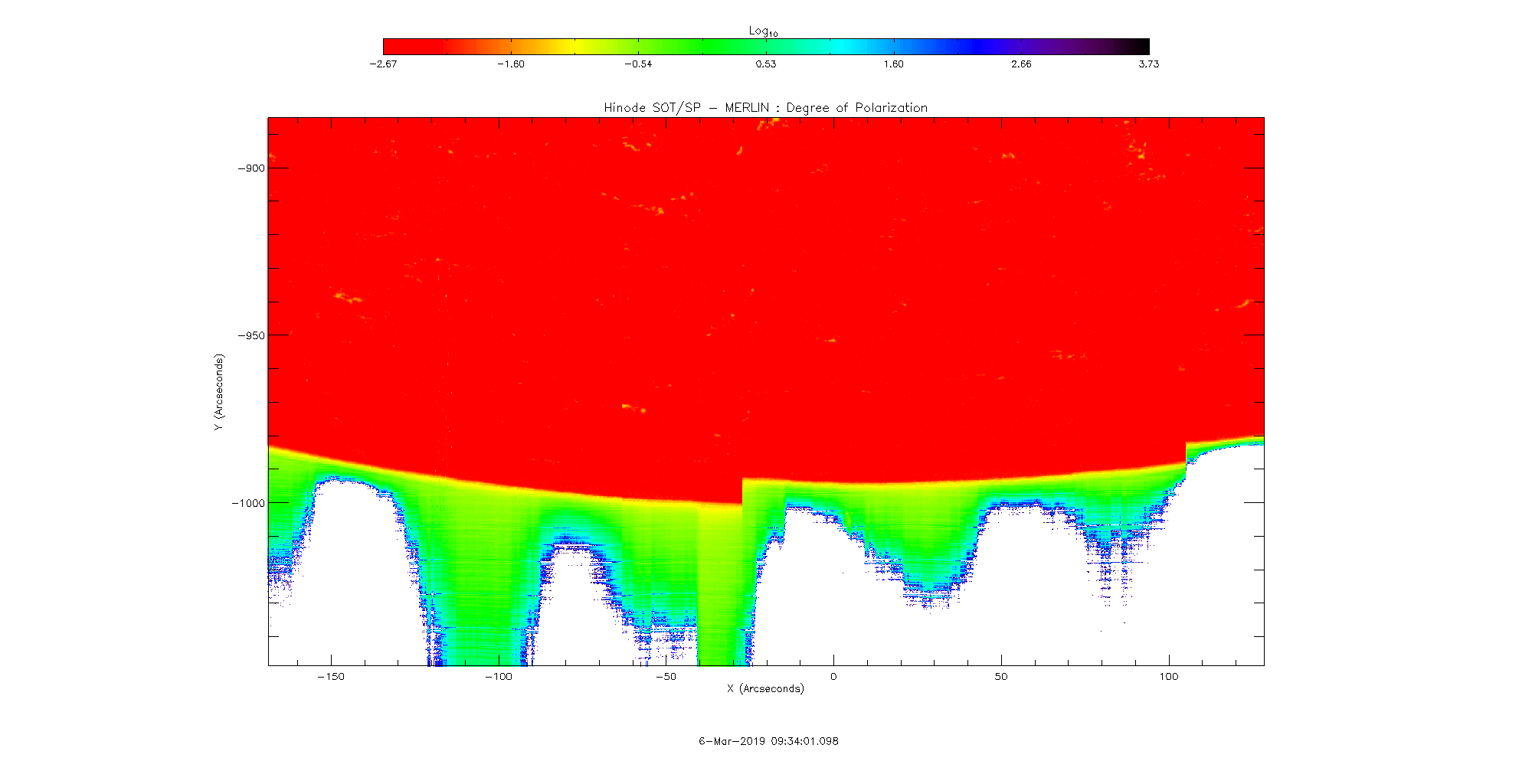Click the 50 tick on X axis
This screenshot has height=784, width=1532.
1001,677
